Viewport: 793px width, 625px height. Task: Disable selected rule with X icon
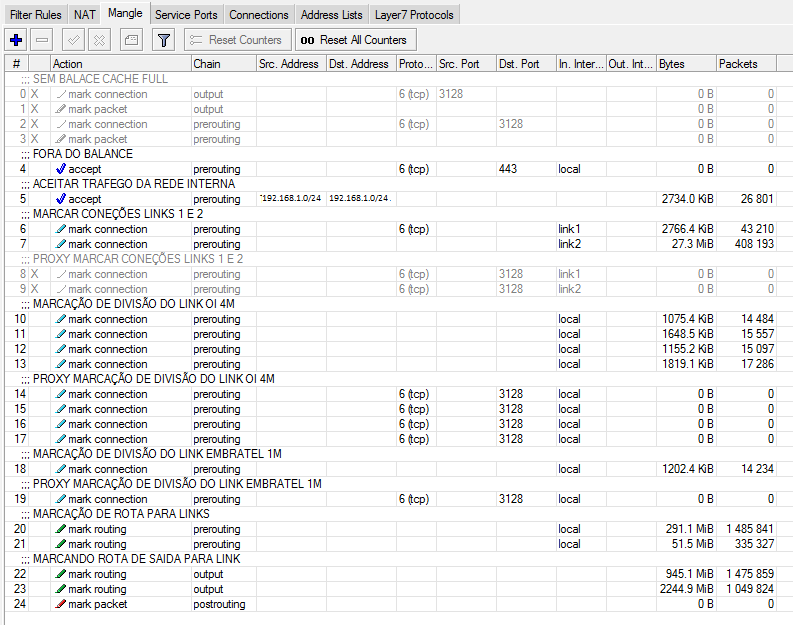100,40
